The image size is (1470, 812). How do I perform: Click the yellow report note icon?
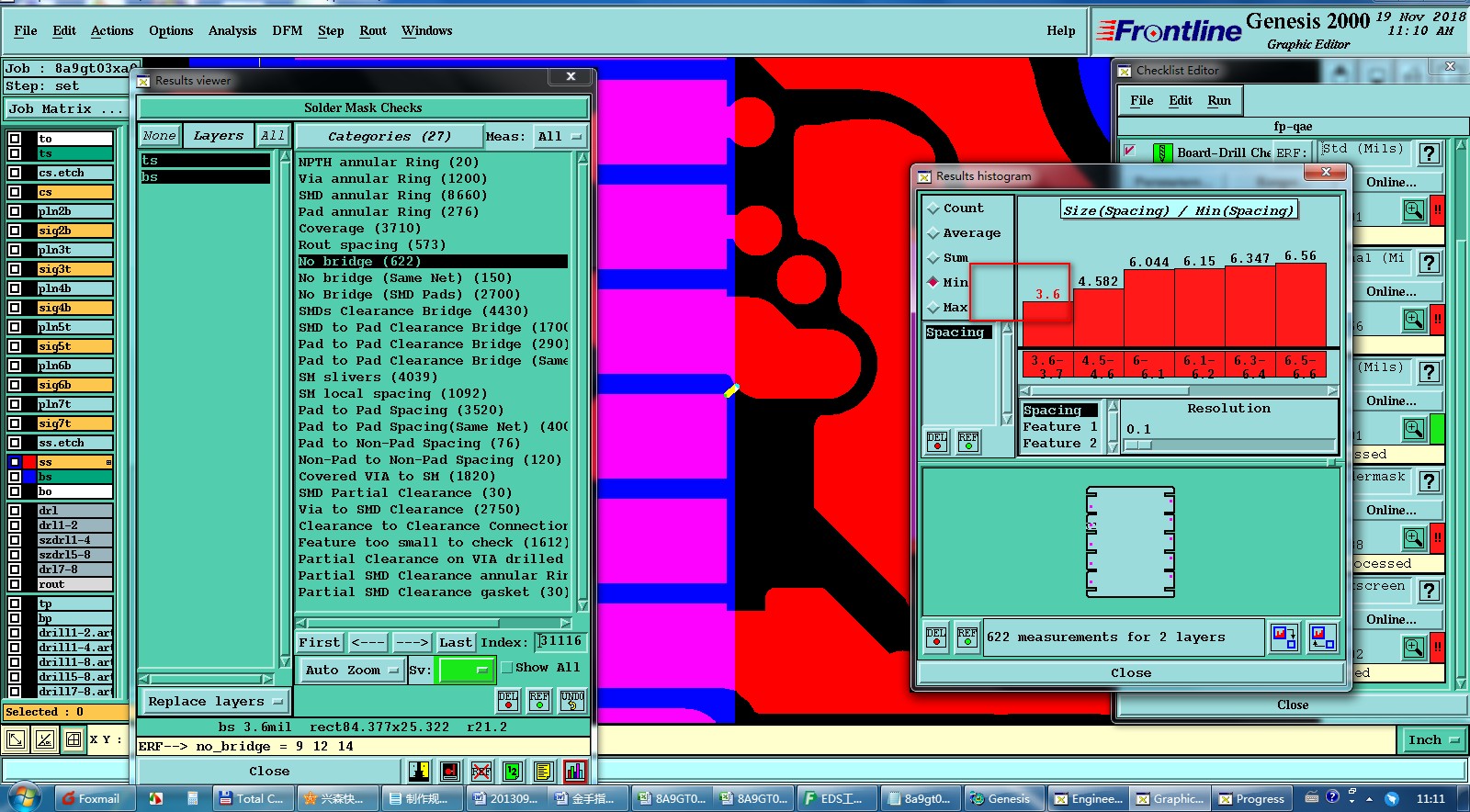click(543, 771)
